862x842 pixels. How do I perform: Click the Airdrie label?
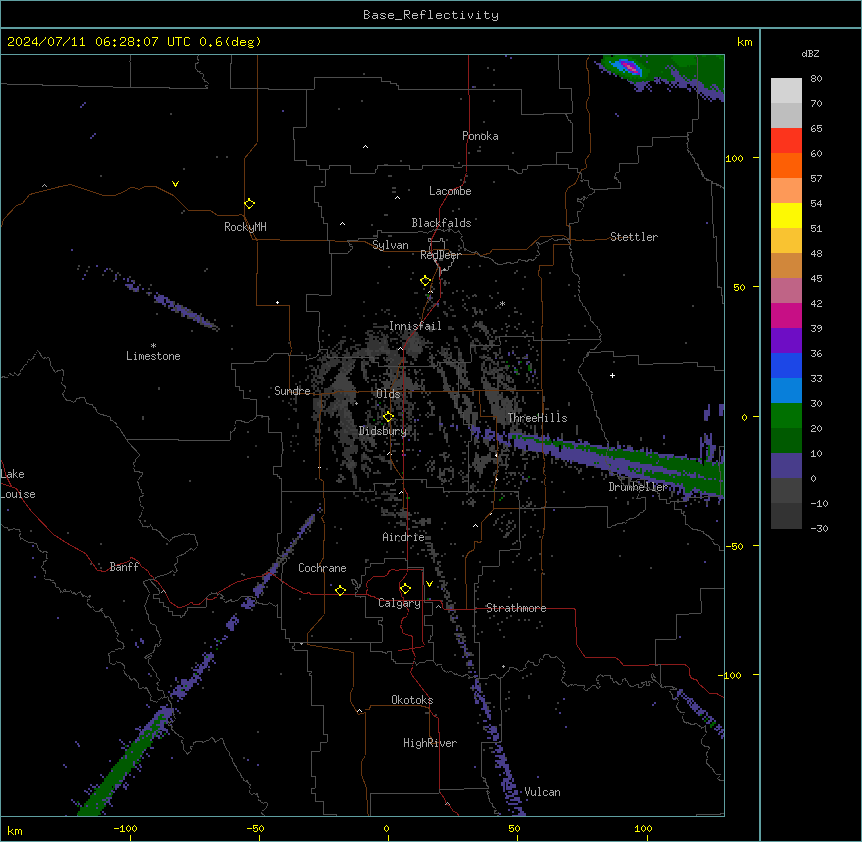point(403,537)
